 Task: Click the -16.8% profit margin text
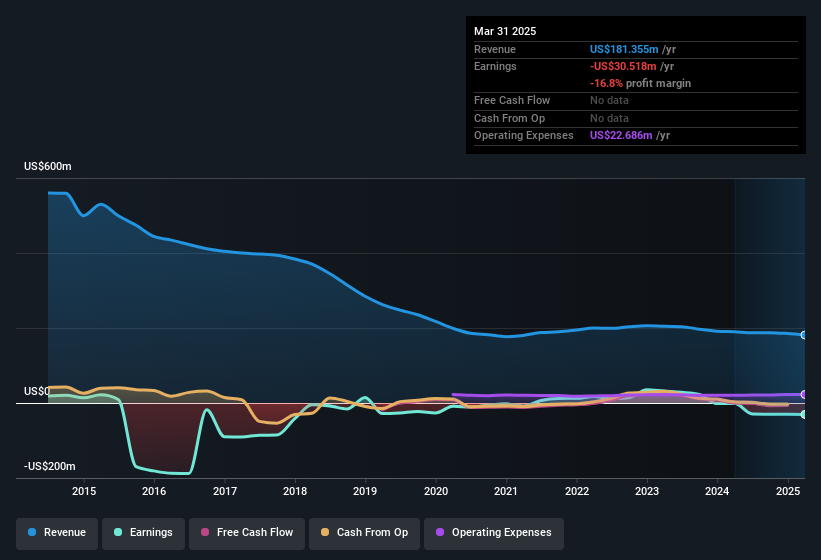[x=640, y=83]
